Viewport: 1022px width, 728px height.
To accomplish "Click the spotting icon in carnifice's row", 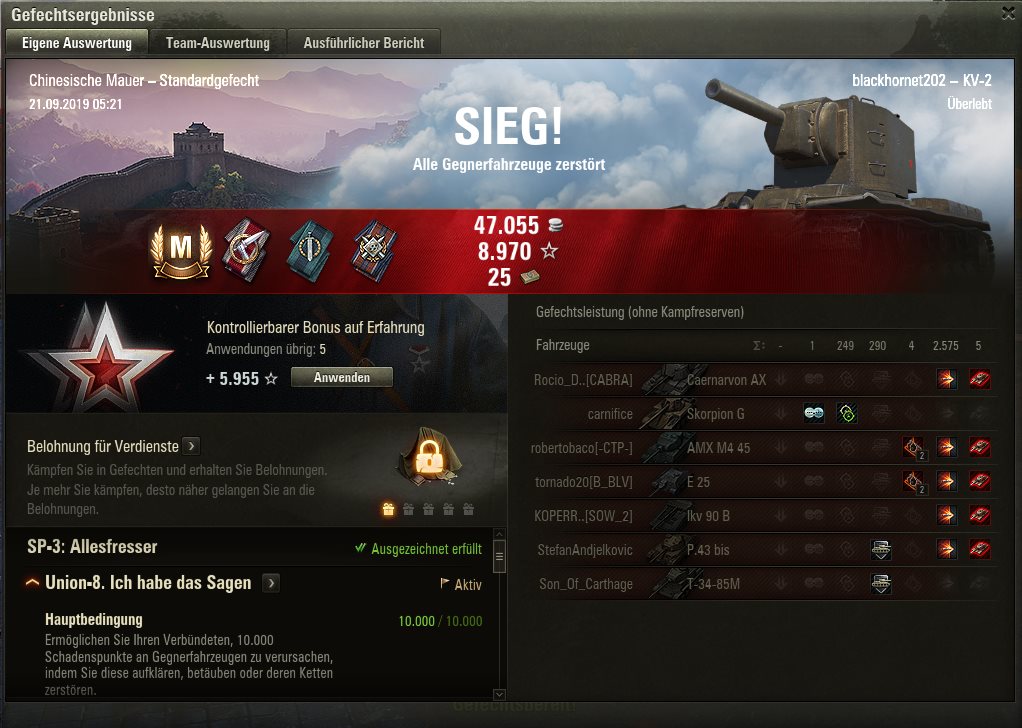I will pos(813,413).
